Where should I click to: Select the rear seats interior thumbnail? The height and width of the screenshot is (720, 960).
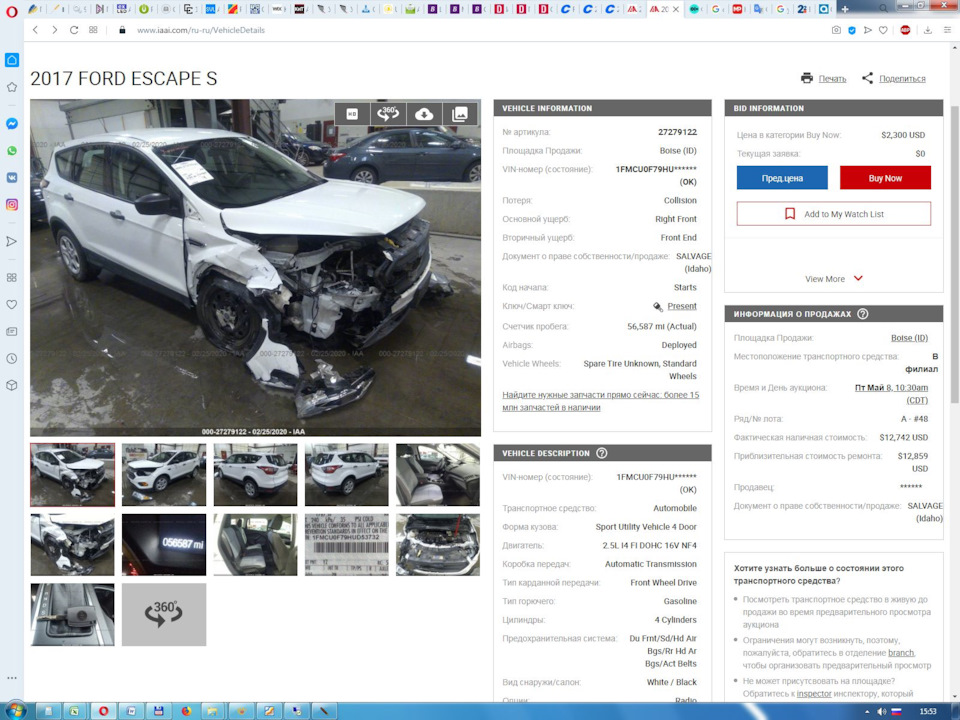click(255, 544)
